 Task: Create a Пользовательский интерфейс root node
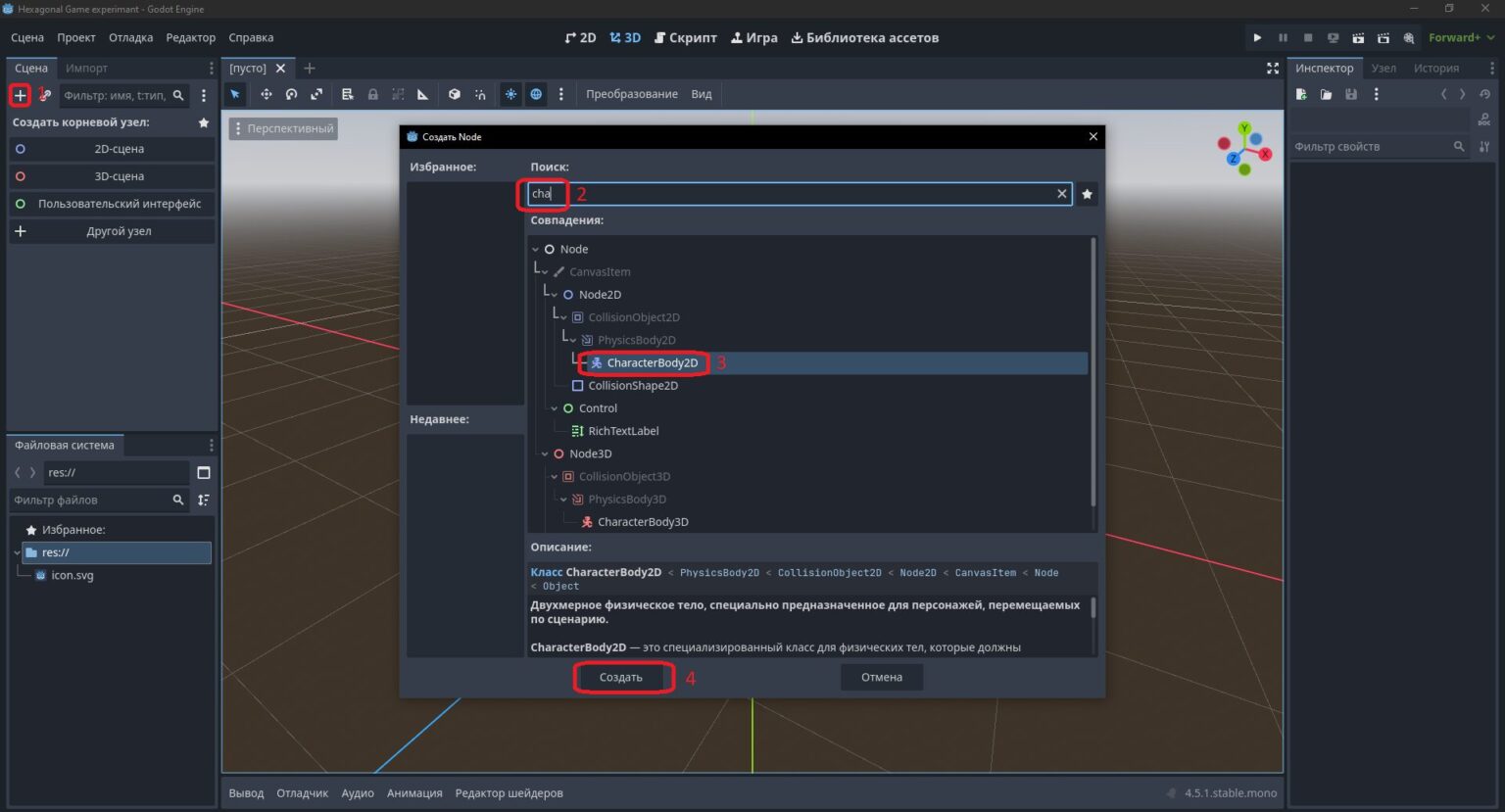click(112, 204)
